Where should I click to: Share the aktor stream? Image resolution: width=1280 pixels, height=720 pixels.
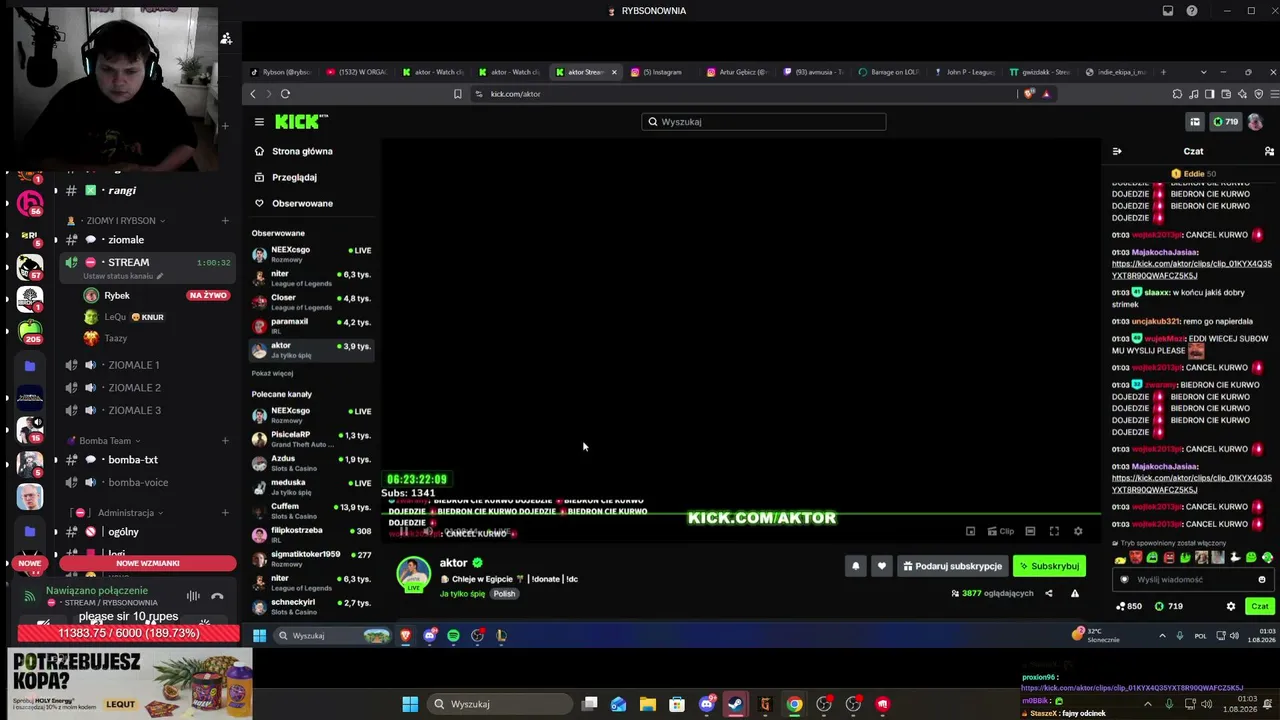coord(1048,593)
